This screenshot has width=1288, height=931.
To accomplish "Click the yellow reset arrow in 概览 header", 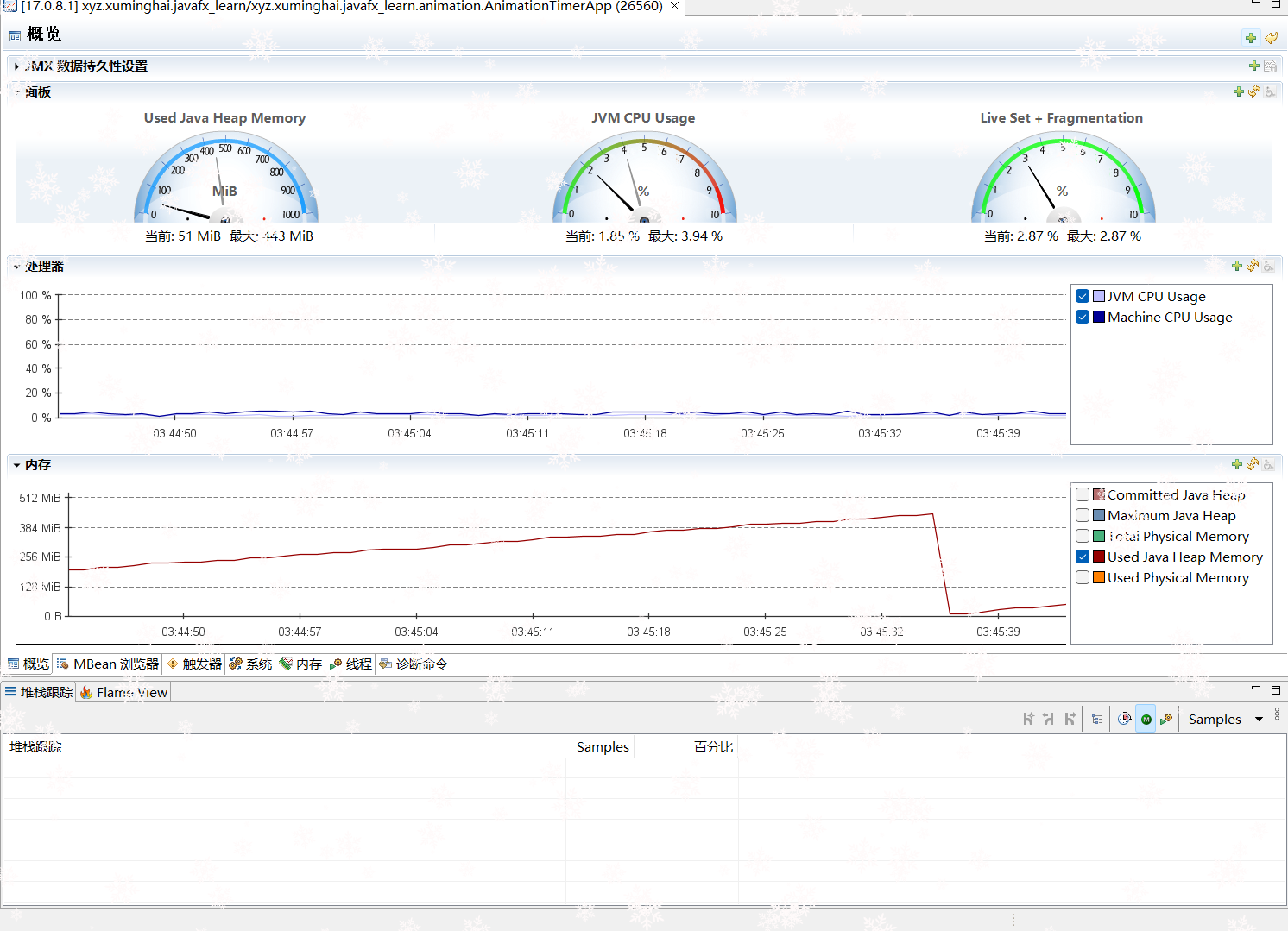I will click(x=1271, y=37).
